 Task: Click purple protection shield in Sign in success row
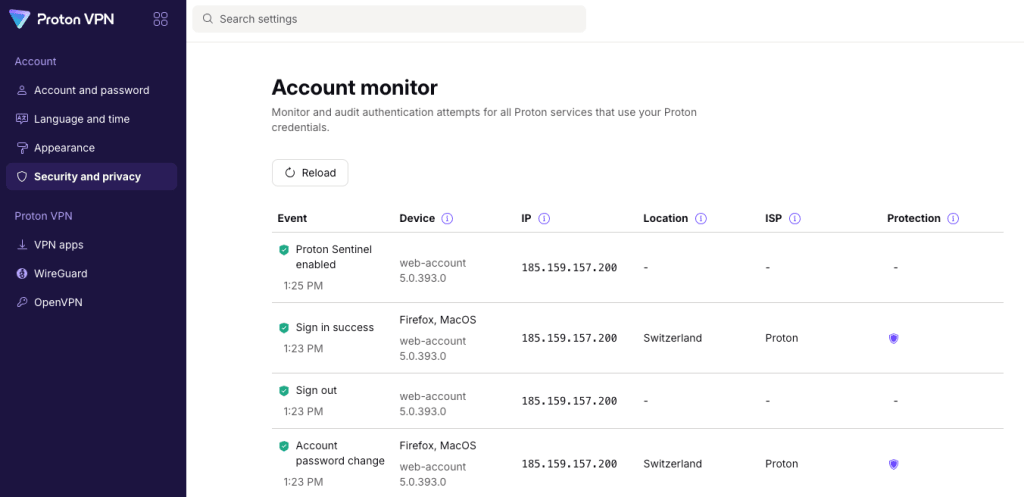click(x=894, y=338)
